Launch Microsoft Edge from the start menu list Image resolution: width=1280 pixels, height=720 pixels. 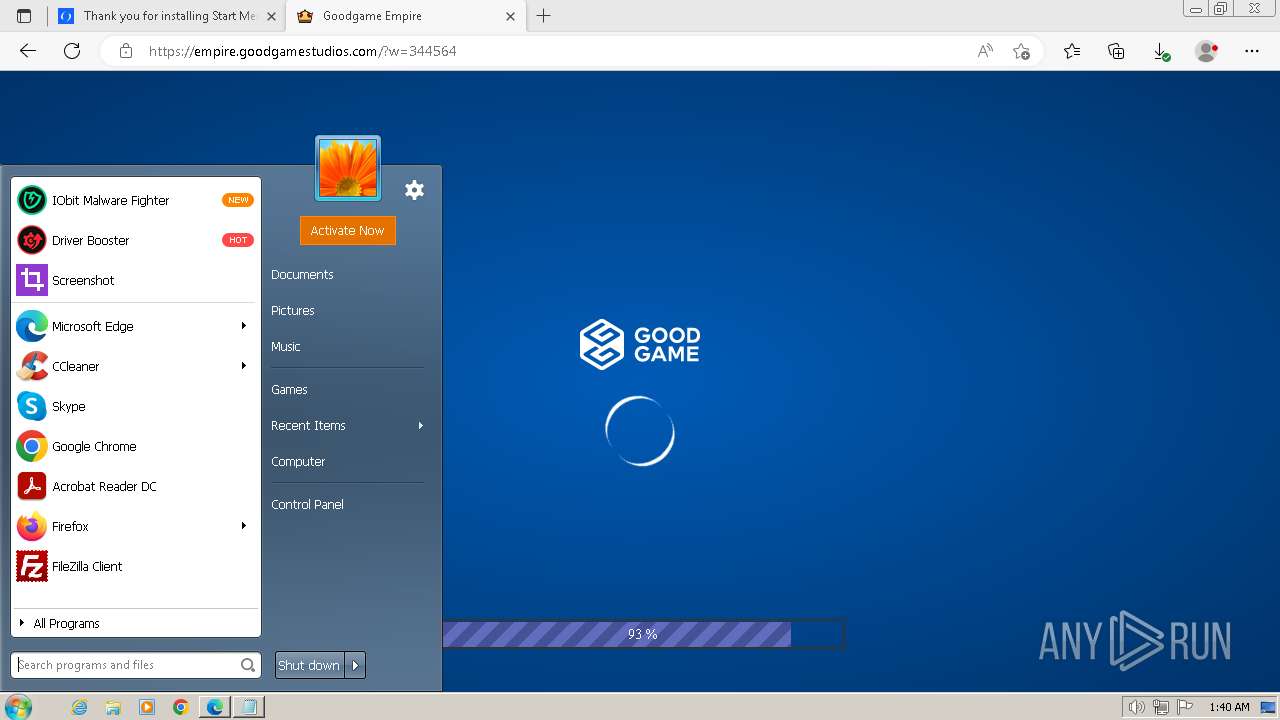tap(136, 326)
